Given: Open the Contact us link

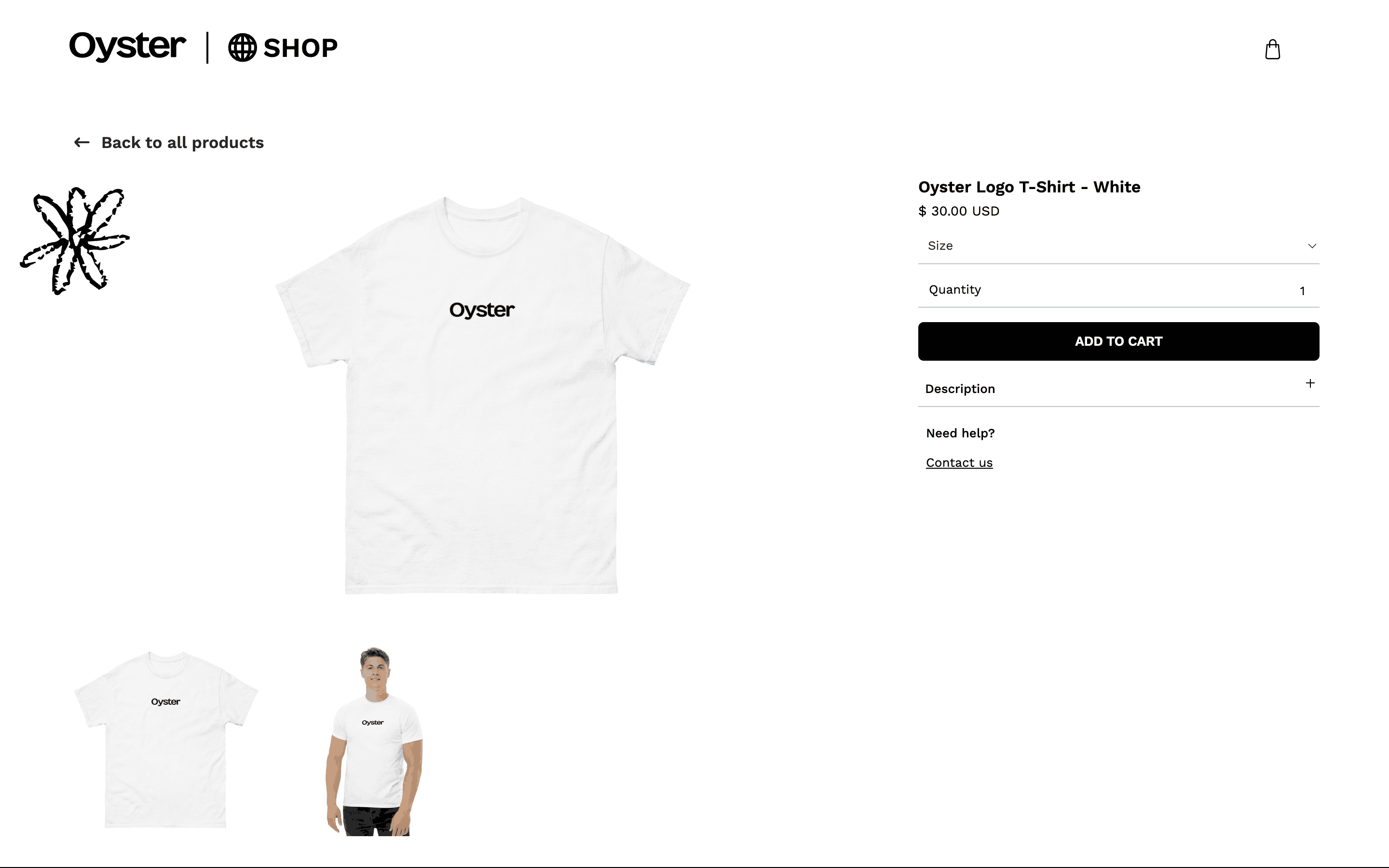Looking at the screenshot, I should 959,463.
